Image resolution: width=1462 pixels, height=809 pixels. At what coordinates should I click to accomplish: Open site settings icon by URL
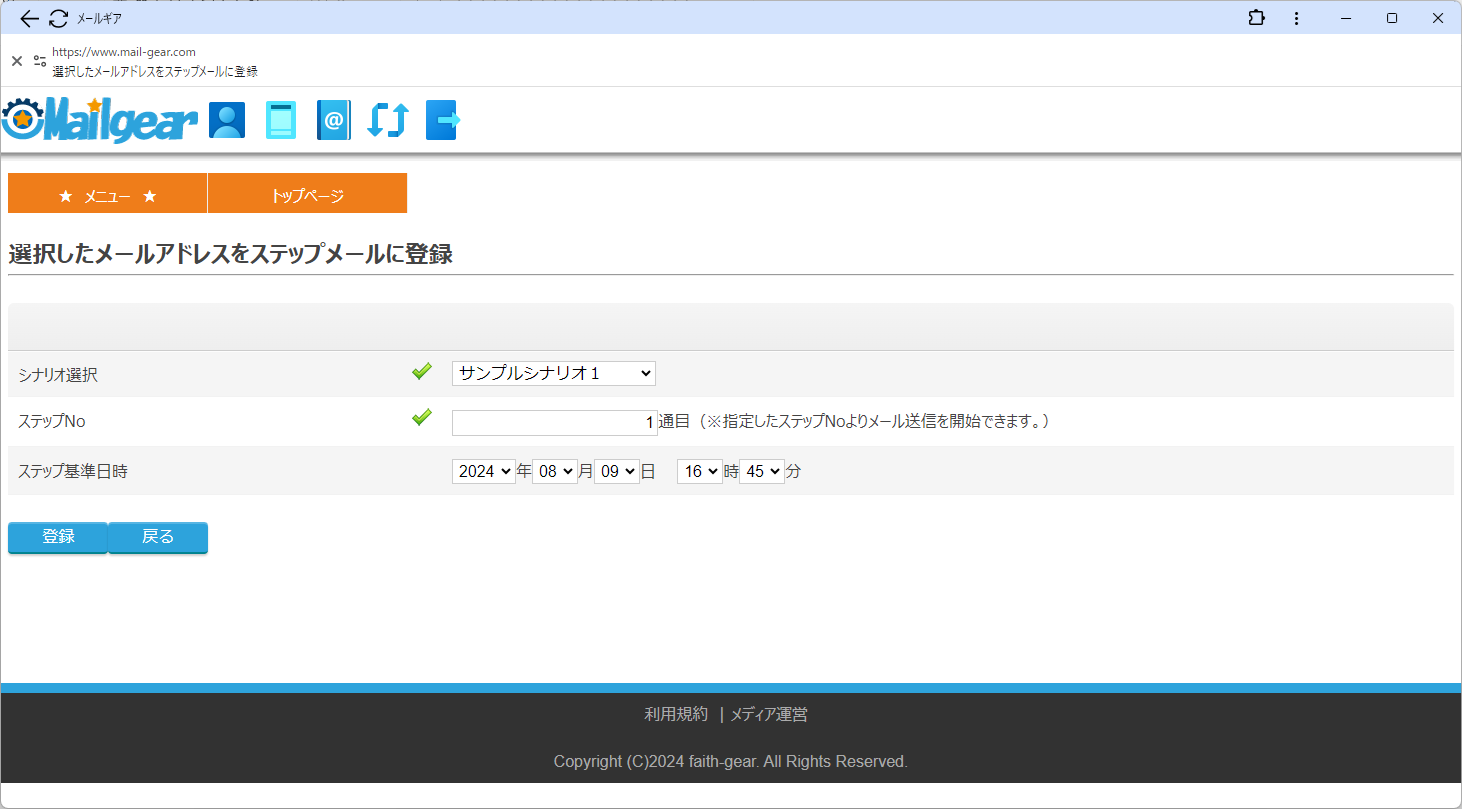point(40,61)
